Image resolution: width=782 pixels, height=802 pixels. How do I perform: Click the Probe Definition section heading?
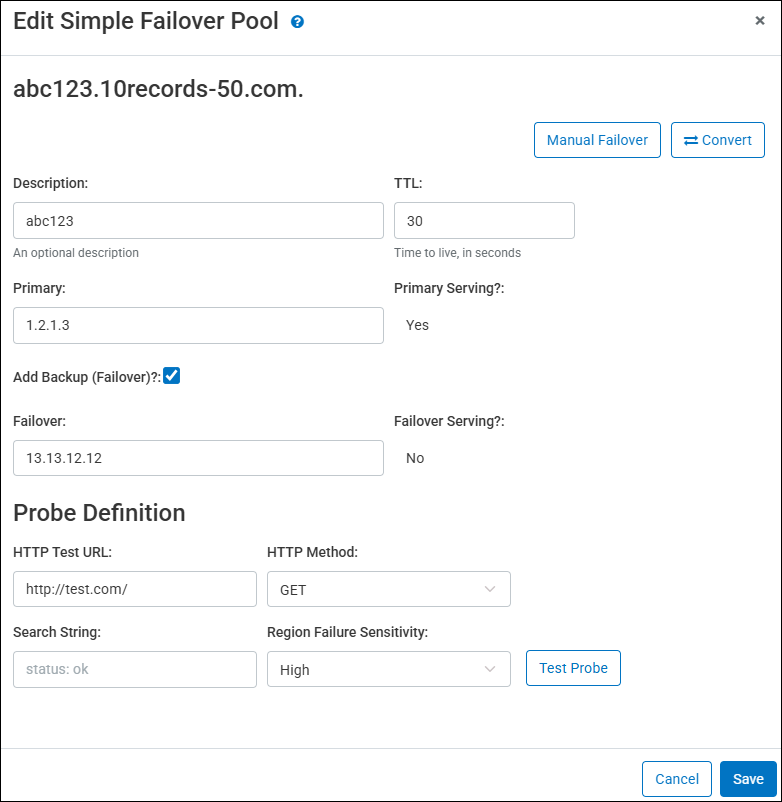point(99,513)
